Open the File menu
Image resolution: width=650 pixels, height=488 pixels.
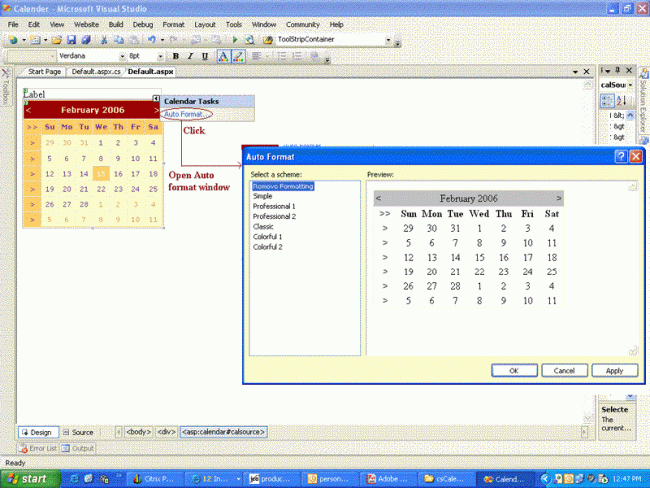tap(13, 24)
